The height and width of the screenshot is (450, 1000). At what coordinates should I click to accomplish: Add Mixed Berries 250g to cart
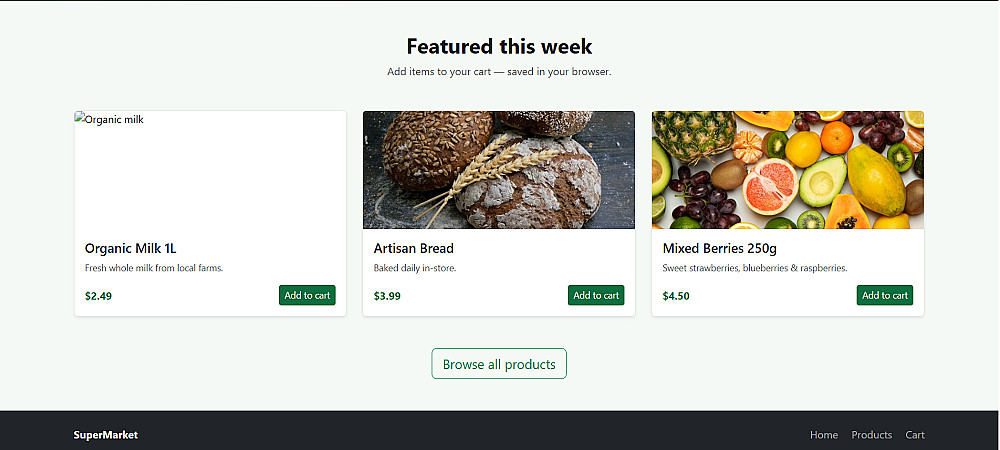885,295
